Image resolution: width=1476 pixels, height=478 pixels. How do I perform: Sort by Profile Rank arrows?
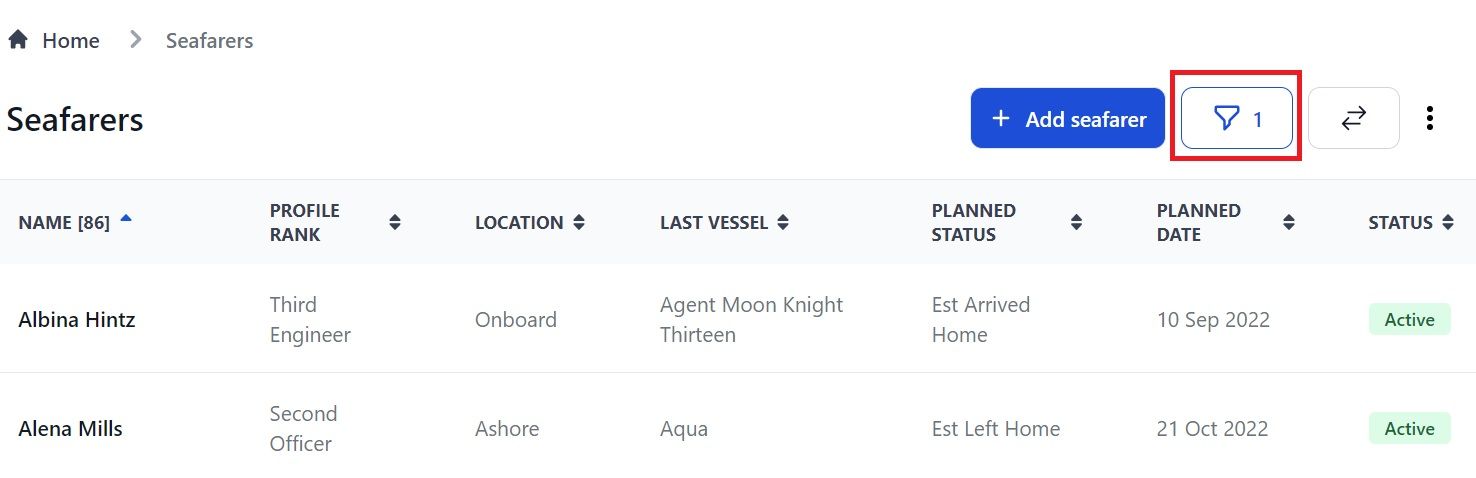tap(395, 223)
